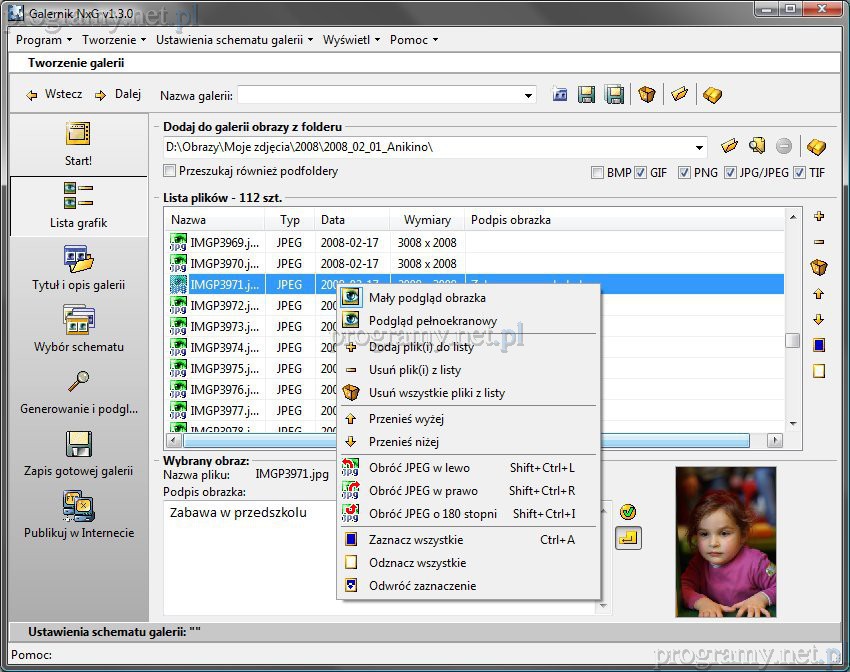Select Obróć JPEG w lewo menu entry
850x672 pixels.
pos(419,468)
